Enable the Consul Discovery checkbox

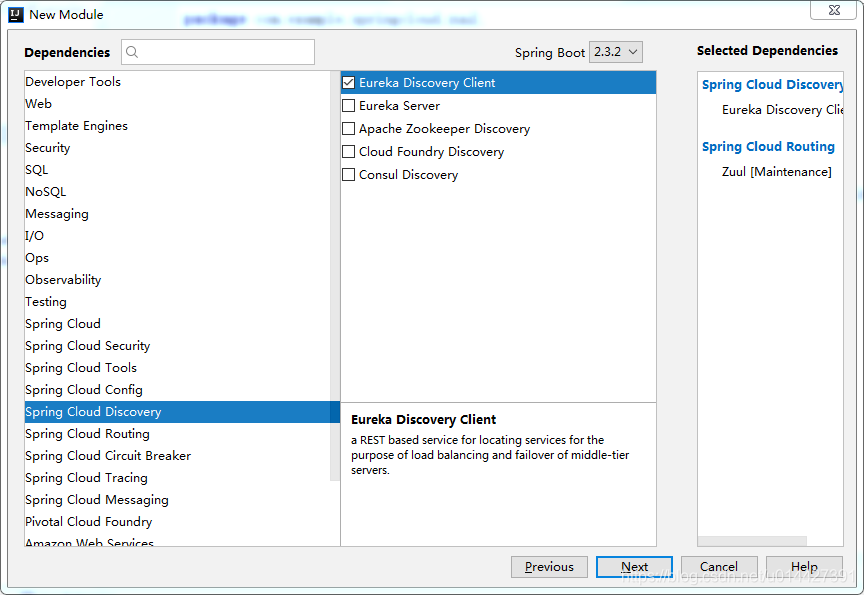click(348, 175)
